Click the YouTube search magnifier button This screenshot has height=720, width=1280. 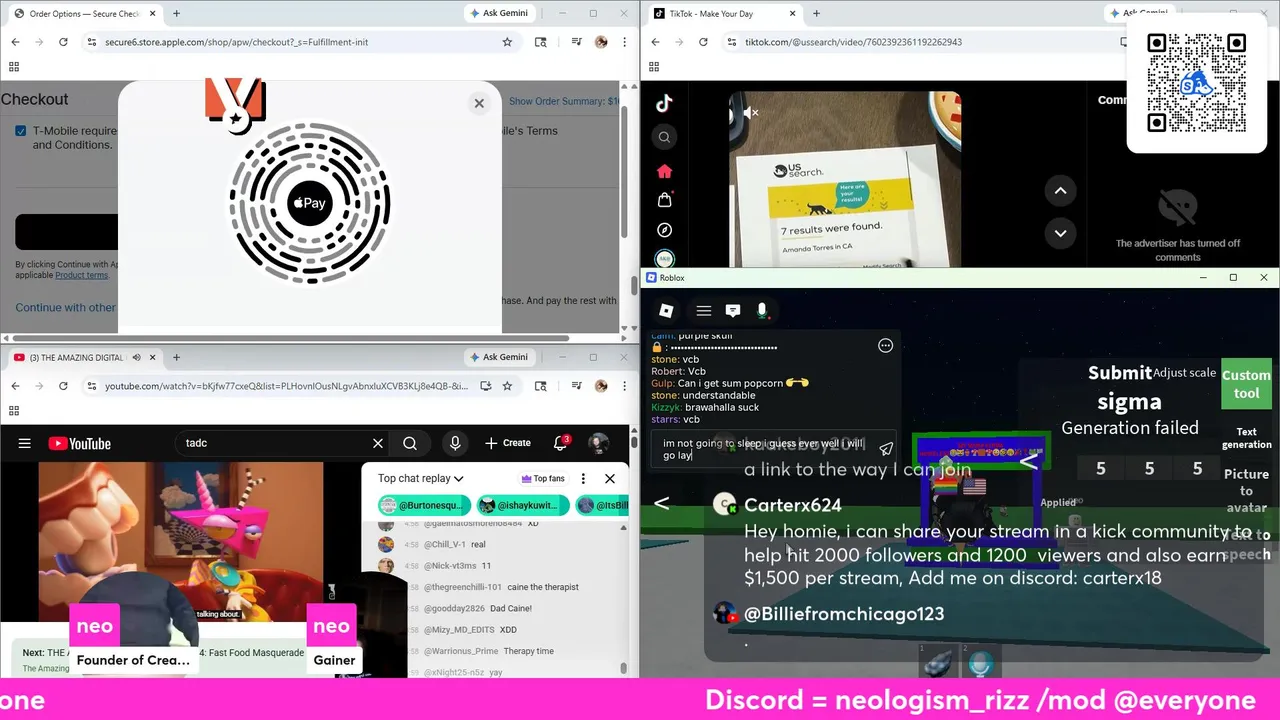(410, 443)
